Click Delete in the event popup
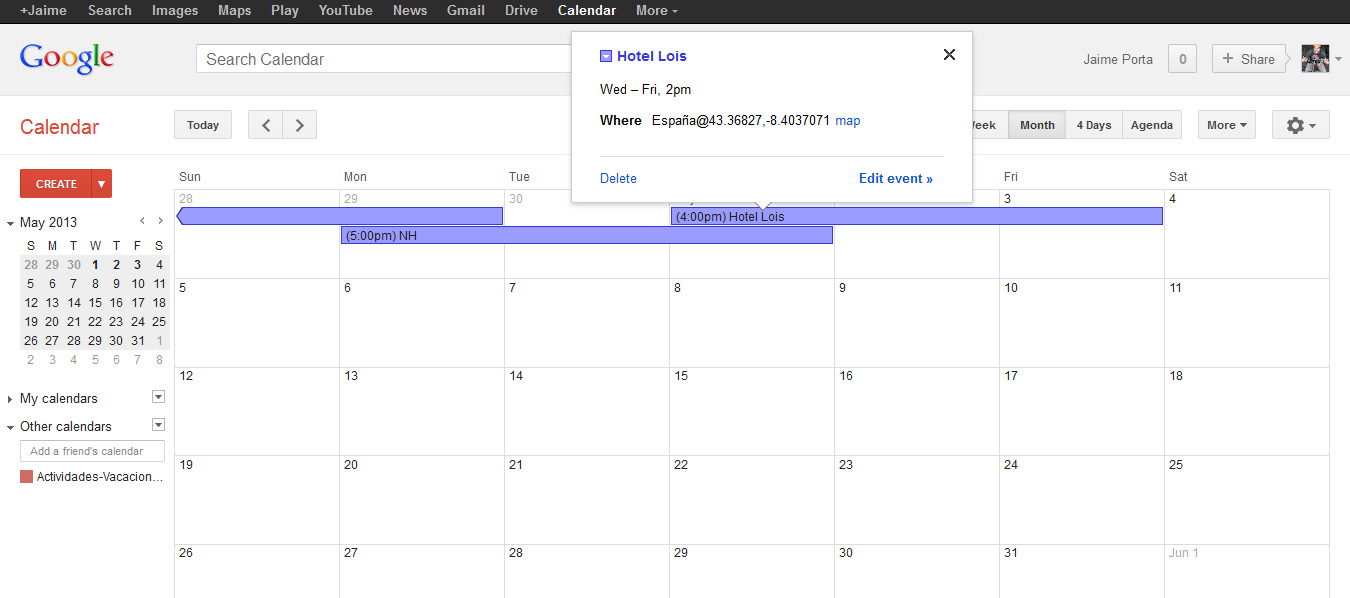The width and height of the screenshot is (1350, 598). coord(618,179)
